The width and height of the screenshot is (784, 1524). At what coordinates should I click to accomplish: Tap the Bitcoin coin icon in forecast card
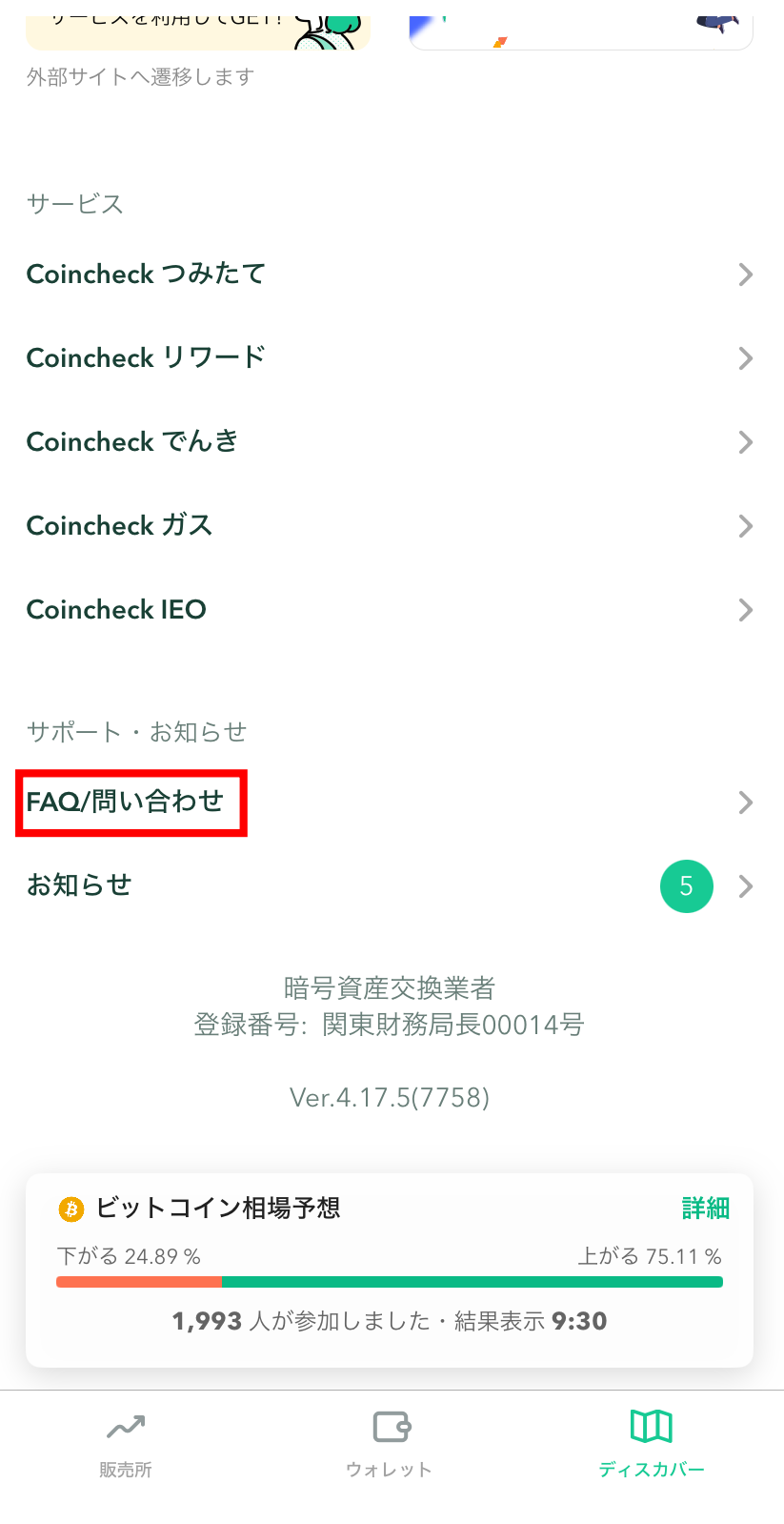pyautogui.click(x=71, y=1209)
